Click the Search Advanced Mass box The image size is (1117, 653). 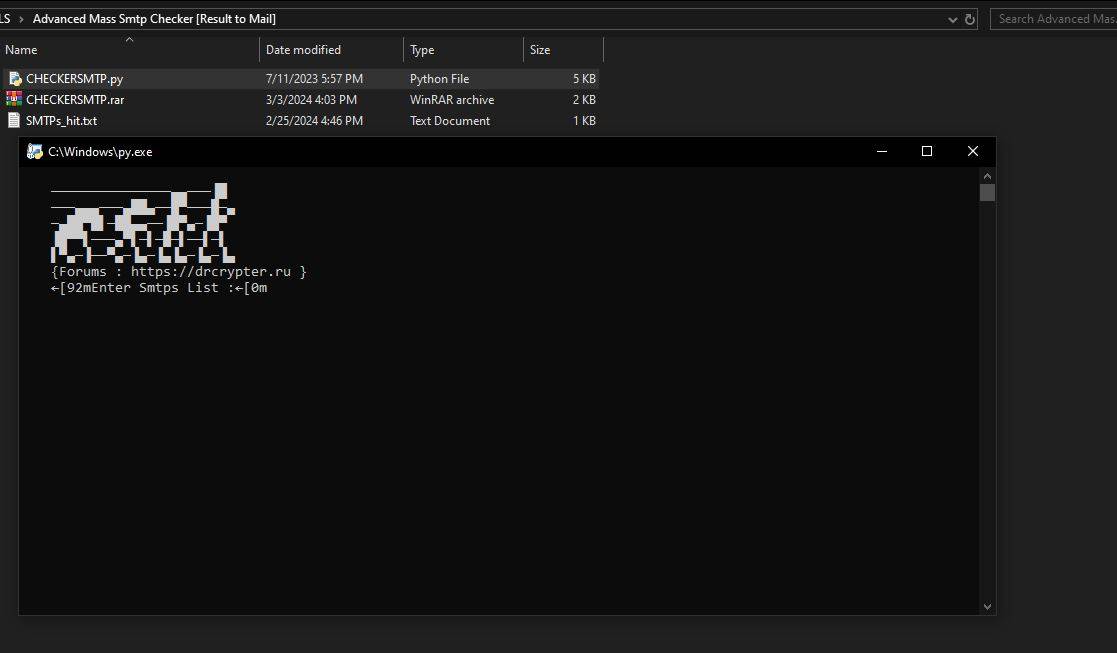(x=1054, y=19)
